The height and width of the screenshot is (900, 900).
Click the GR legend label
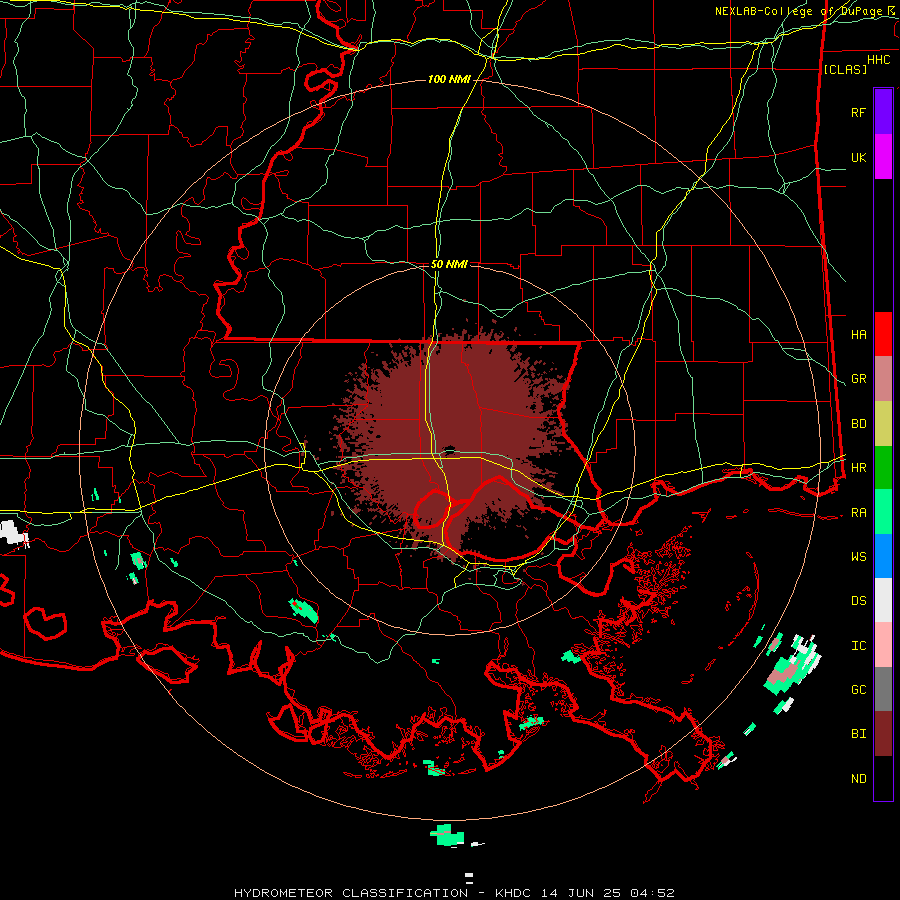click(858, 379)
